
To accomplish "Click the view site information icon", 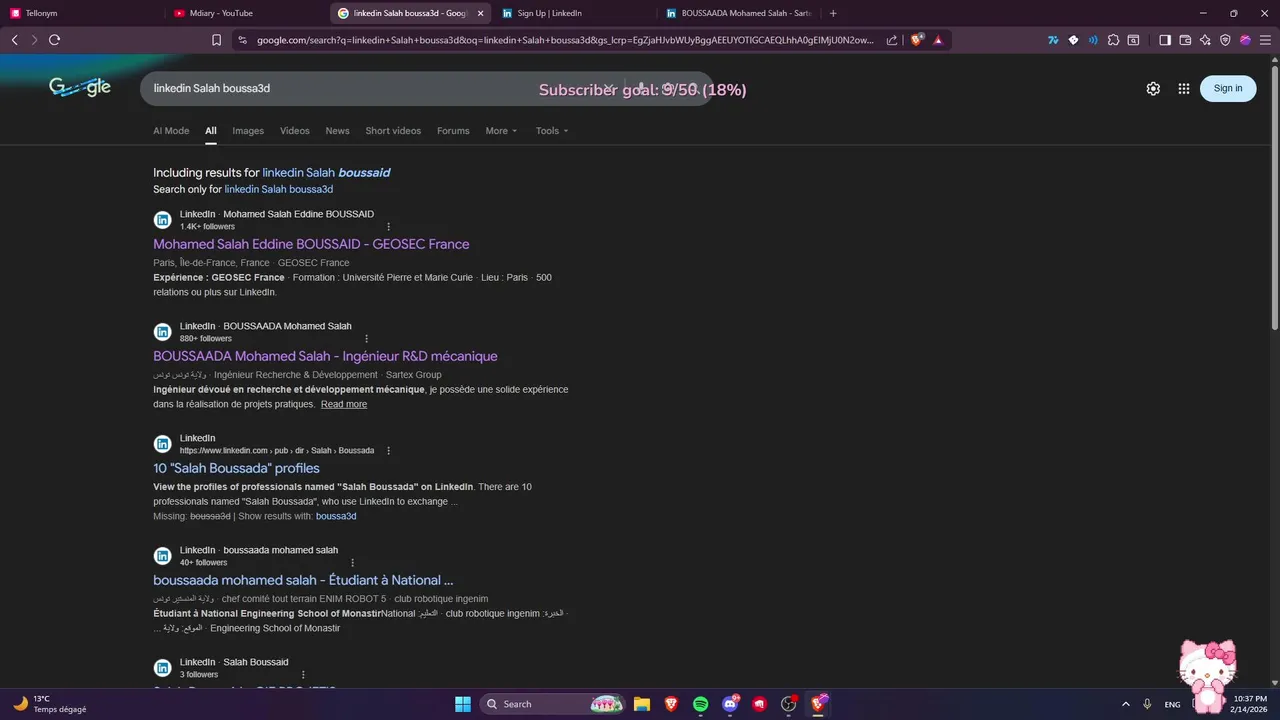I will tap(241, 40).
